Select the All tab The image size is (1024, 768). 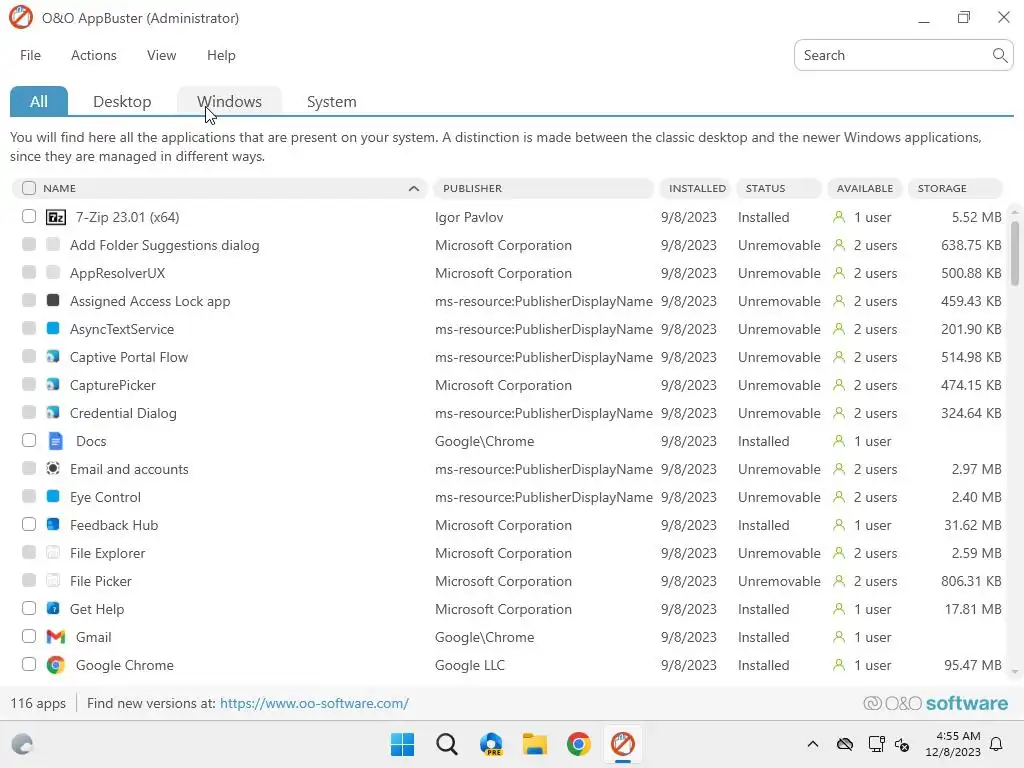point(39,101)
